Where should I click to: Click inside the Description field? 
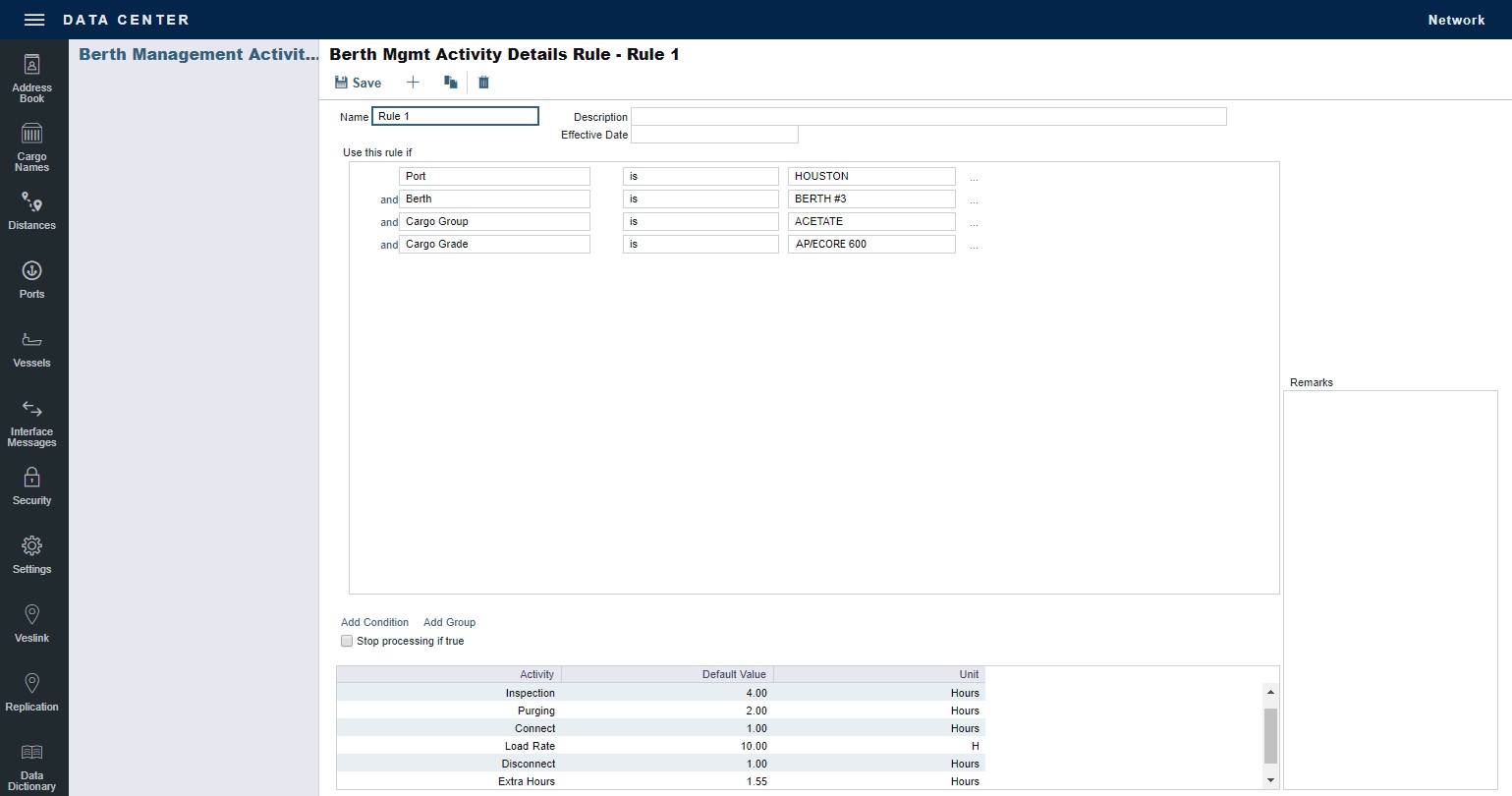929,116
